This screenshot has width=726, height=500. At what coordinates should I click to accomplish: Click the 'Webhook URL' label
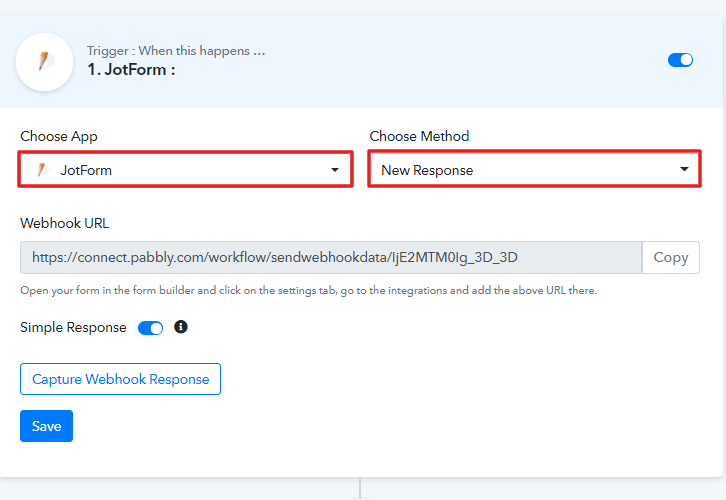[65, 223]
